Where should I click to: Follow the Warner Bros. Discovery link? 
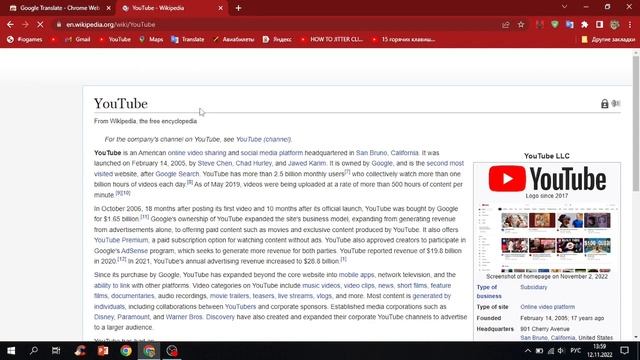tap(200, 317)
